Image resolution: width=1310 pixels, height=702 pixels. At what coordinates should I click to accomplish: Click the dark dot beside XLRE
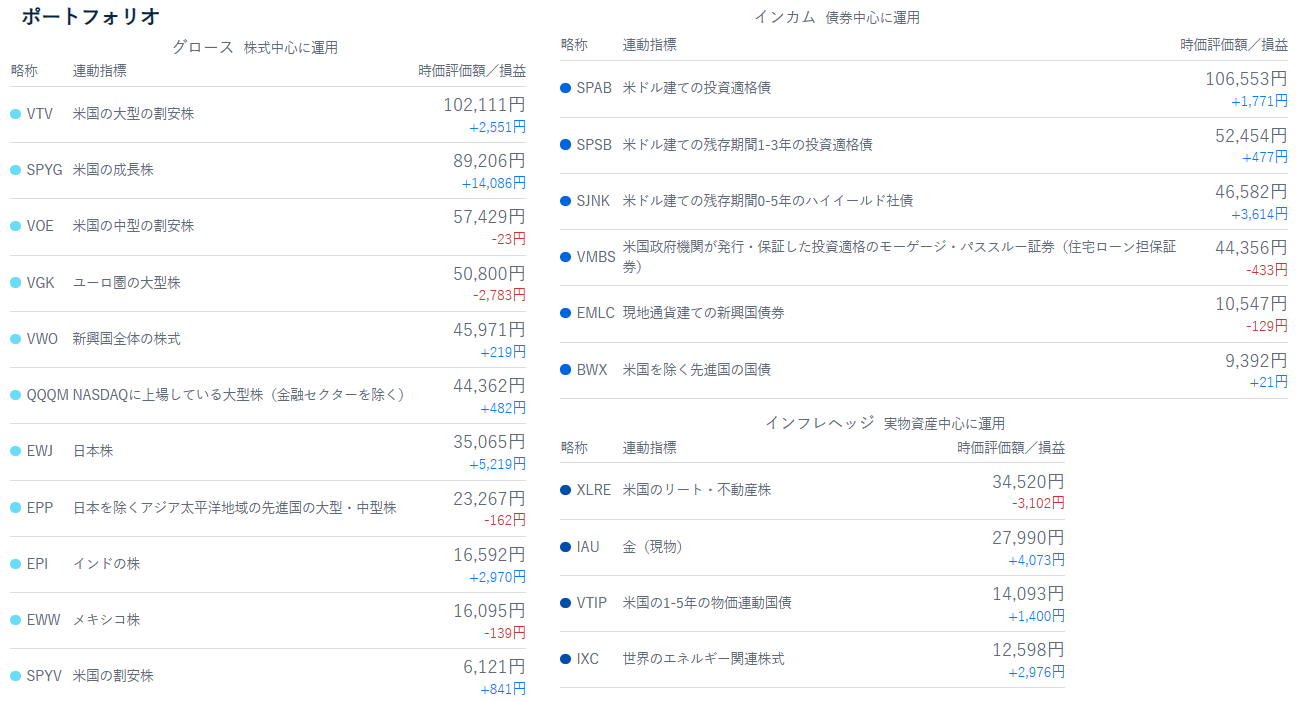click(x=566, y=490)
